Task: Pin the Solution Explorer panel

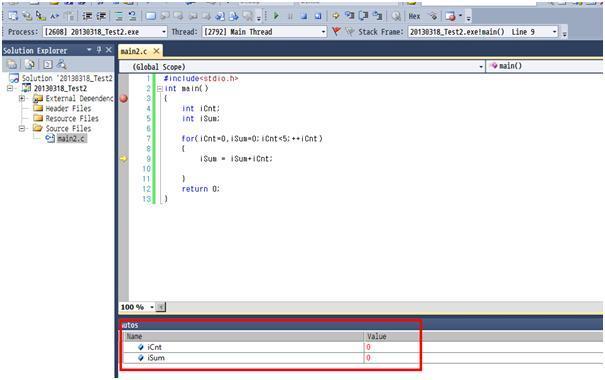Action: click(x=99, y=50)
